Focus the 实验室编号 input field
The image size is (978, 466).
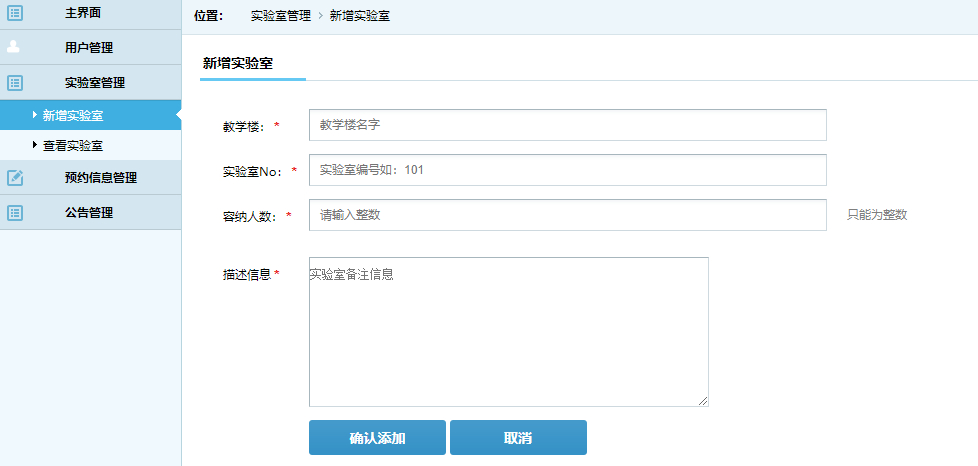(568, 170)
